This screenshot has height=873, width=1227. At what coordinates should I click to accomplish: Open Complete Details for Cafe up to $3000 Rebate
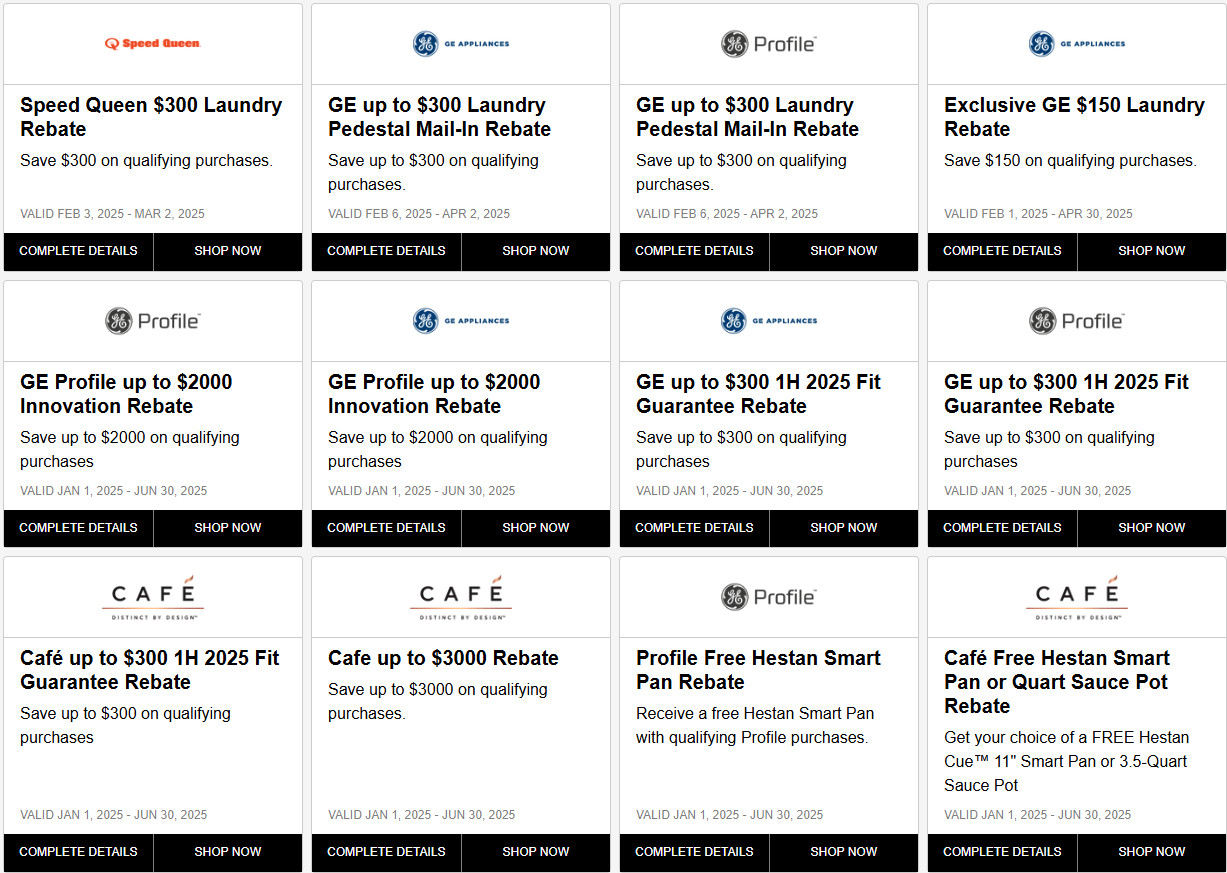[x=386, y=852]
